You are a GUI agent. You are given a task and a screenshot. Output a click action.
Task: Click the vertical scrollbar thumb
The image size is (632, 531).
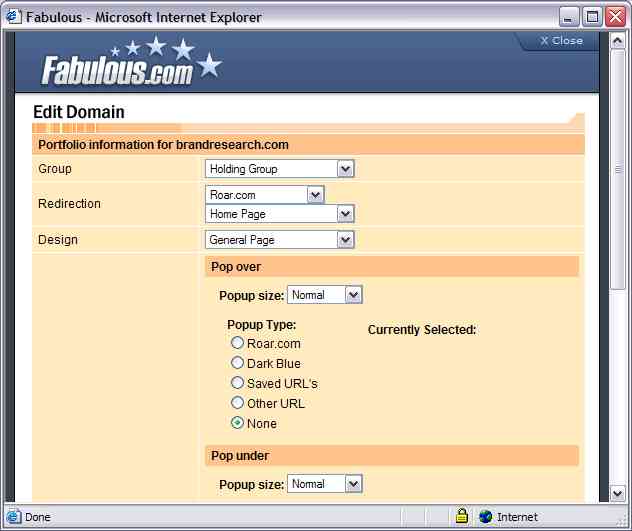[x=617, y=169]
